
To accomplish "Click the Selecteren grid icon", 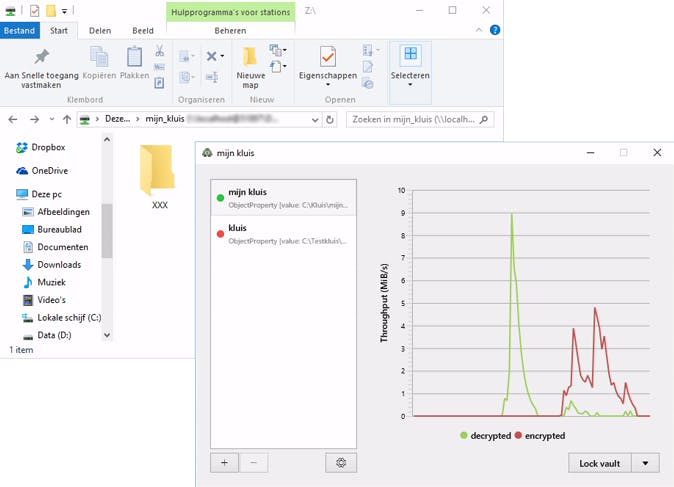I will coord(411,54).
